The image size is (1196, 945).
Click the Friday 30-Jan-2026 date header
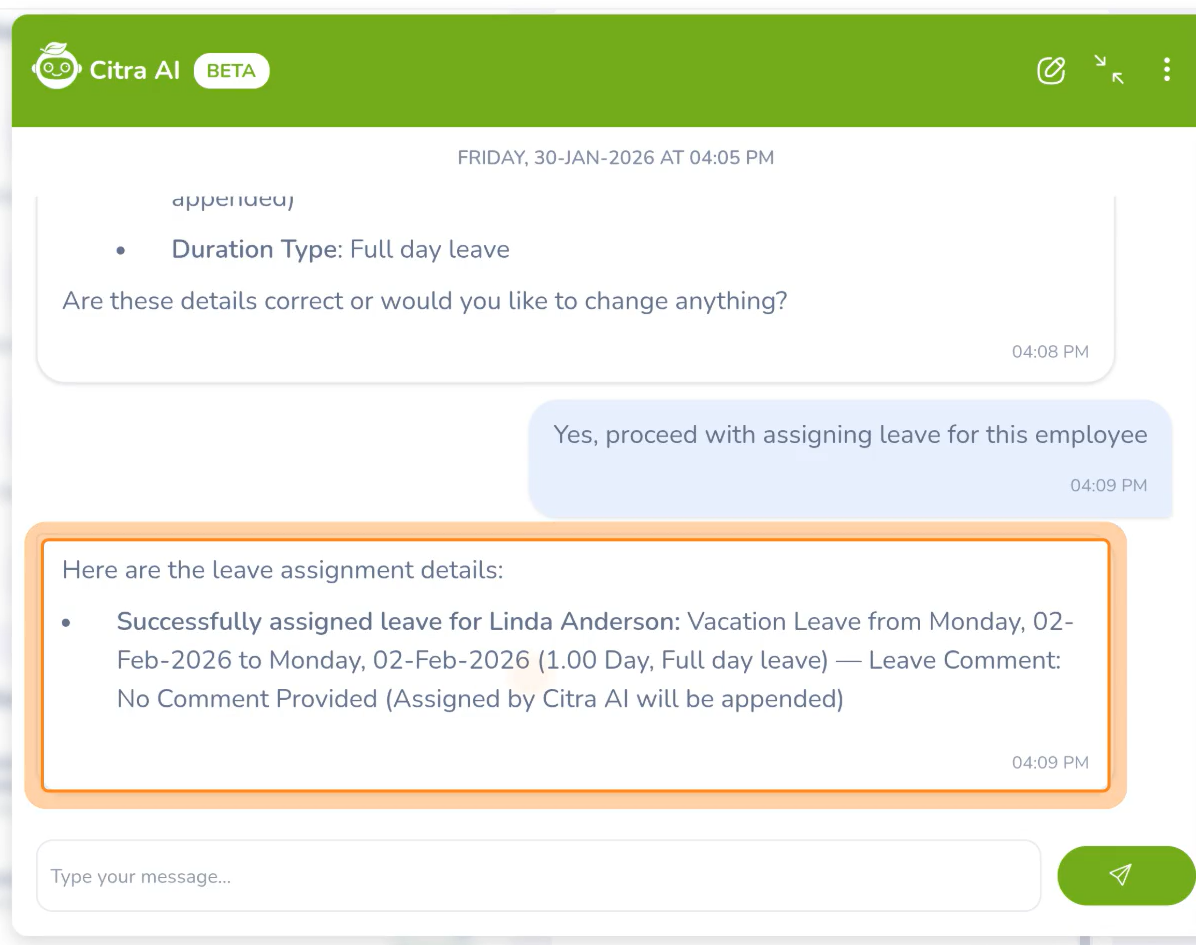click(x=615, y=157)
